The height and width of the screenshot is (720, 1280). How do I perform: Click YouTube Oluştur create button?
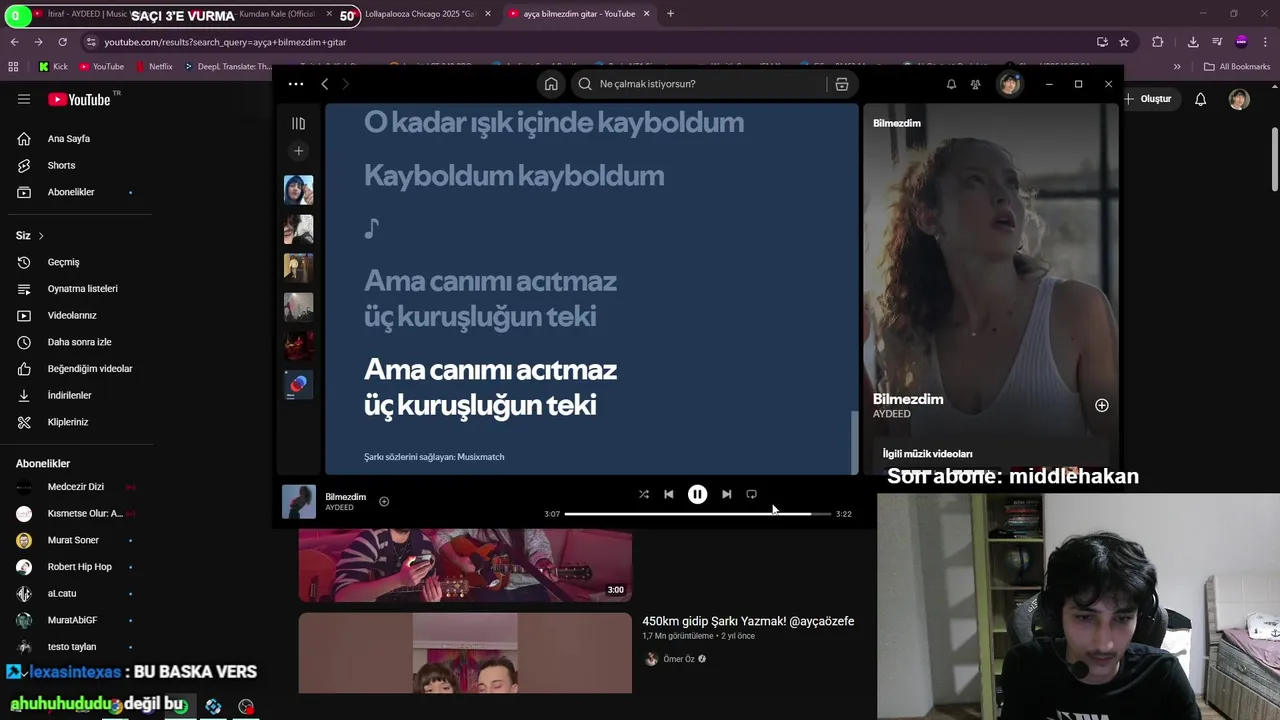pyautogui.click(x=1148, y=99)
